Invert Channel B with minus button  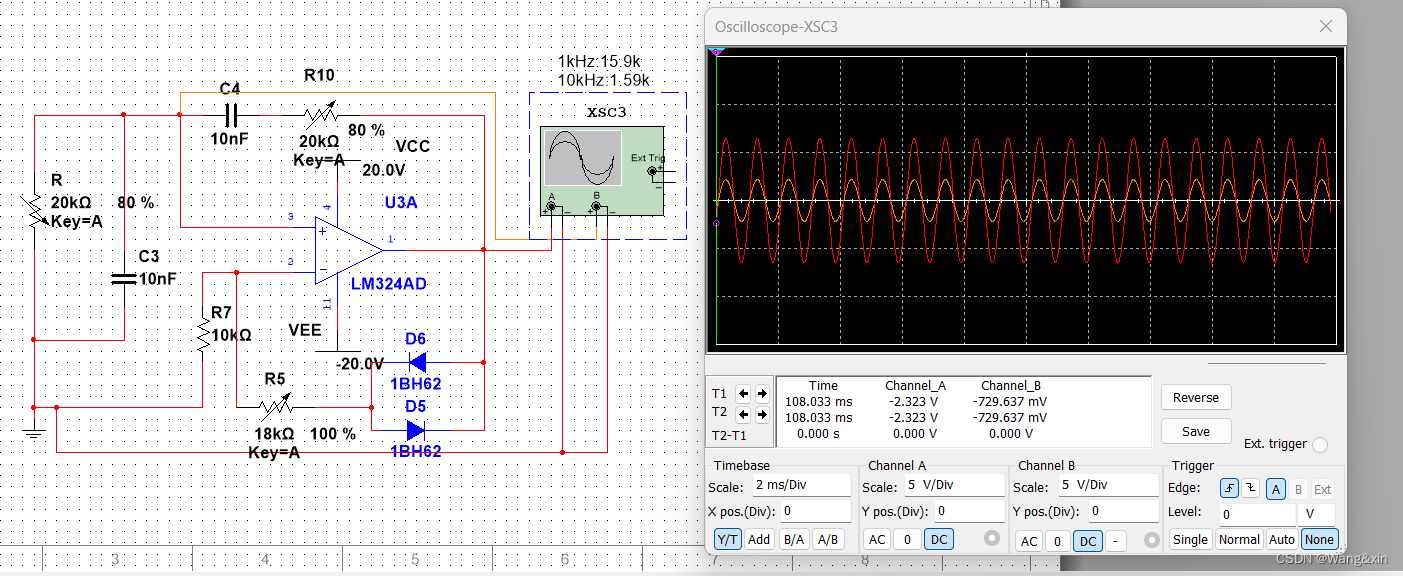point(1116,541)
